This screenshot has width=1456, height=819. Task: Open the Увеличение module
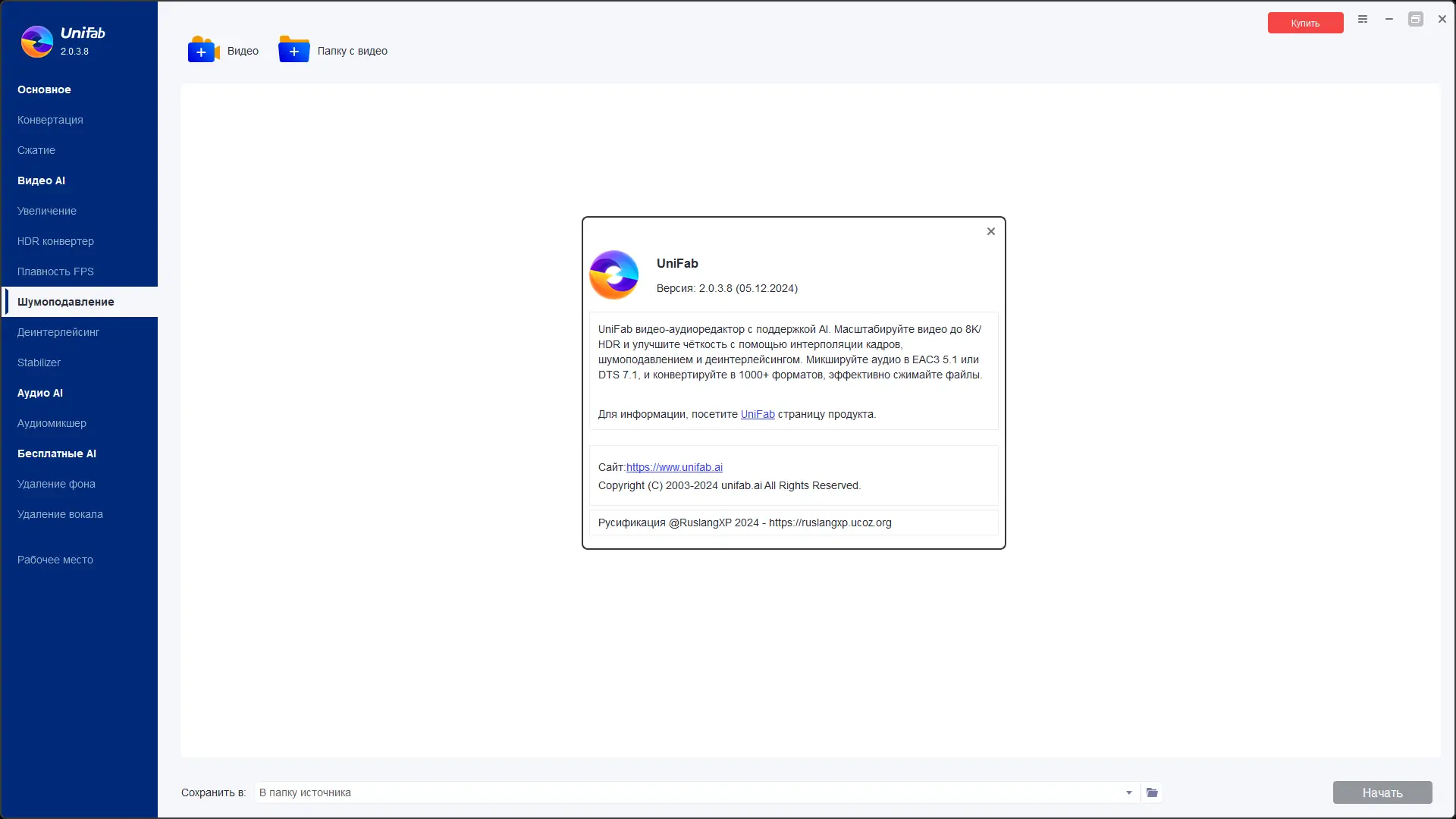tap(47, 211)
